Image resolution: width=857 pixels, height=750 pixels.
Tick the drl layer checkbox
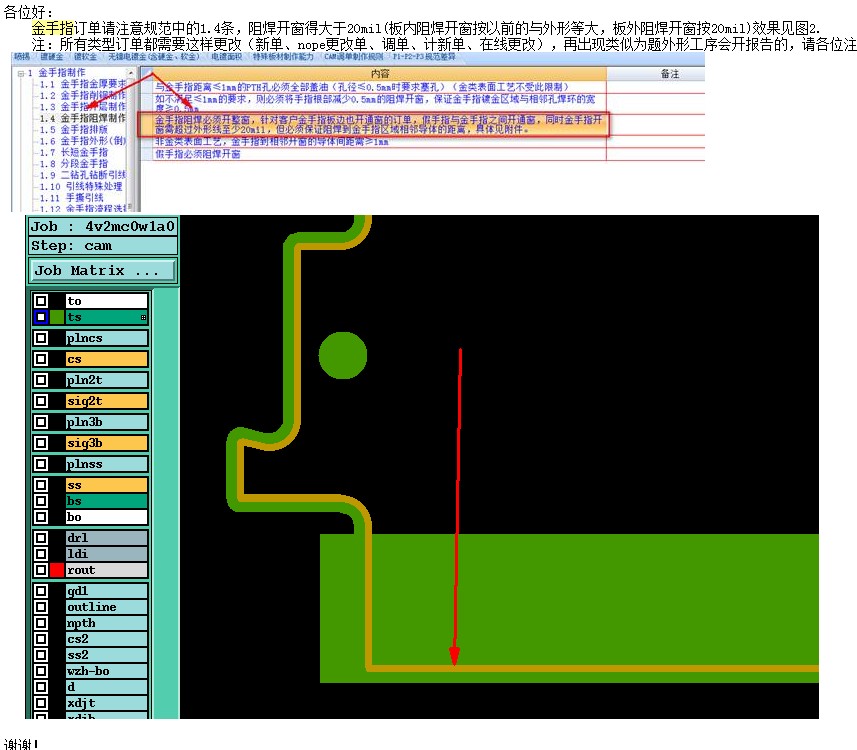[41, 537]
